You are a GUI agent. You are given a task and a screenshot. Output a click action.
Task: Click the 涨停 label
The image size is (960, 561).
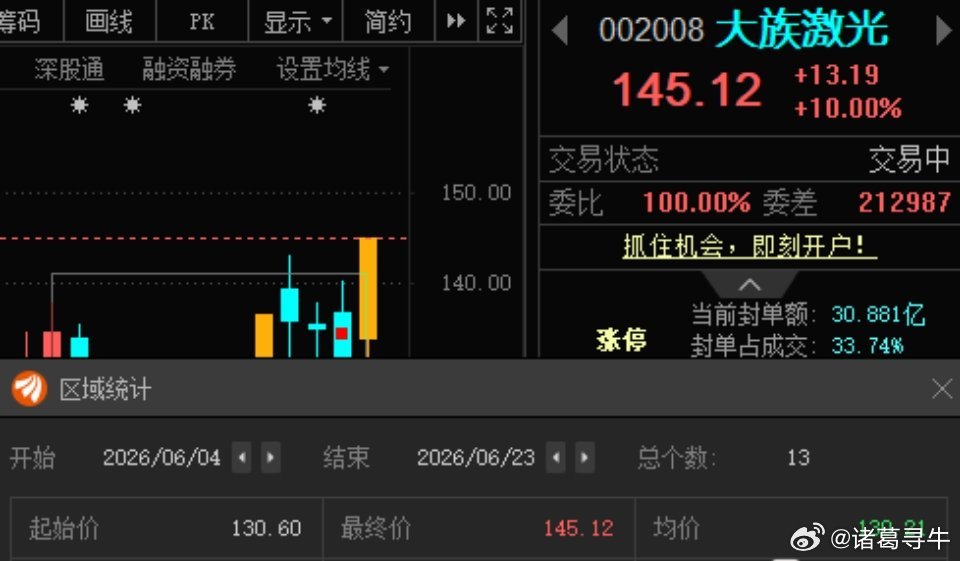click(621, 339)
